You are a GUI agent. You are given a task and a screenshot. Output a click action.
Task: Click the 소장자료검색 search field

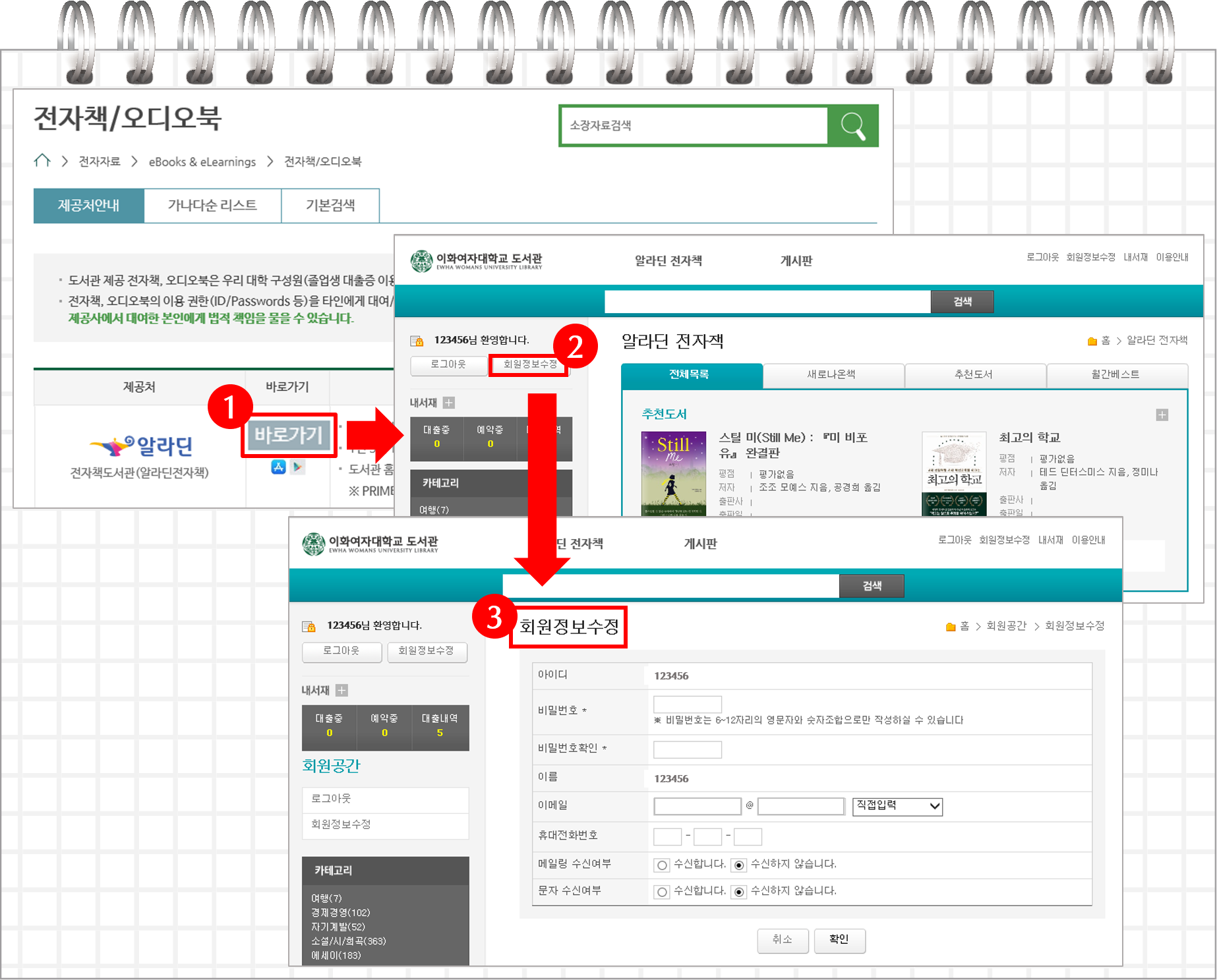(x=694, y=125)
